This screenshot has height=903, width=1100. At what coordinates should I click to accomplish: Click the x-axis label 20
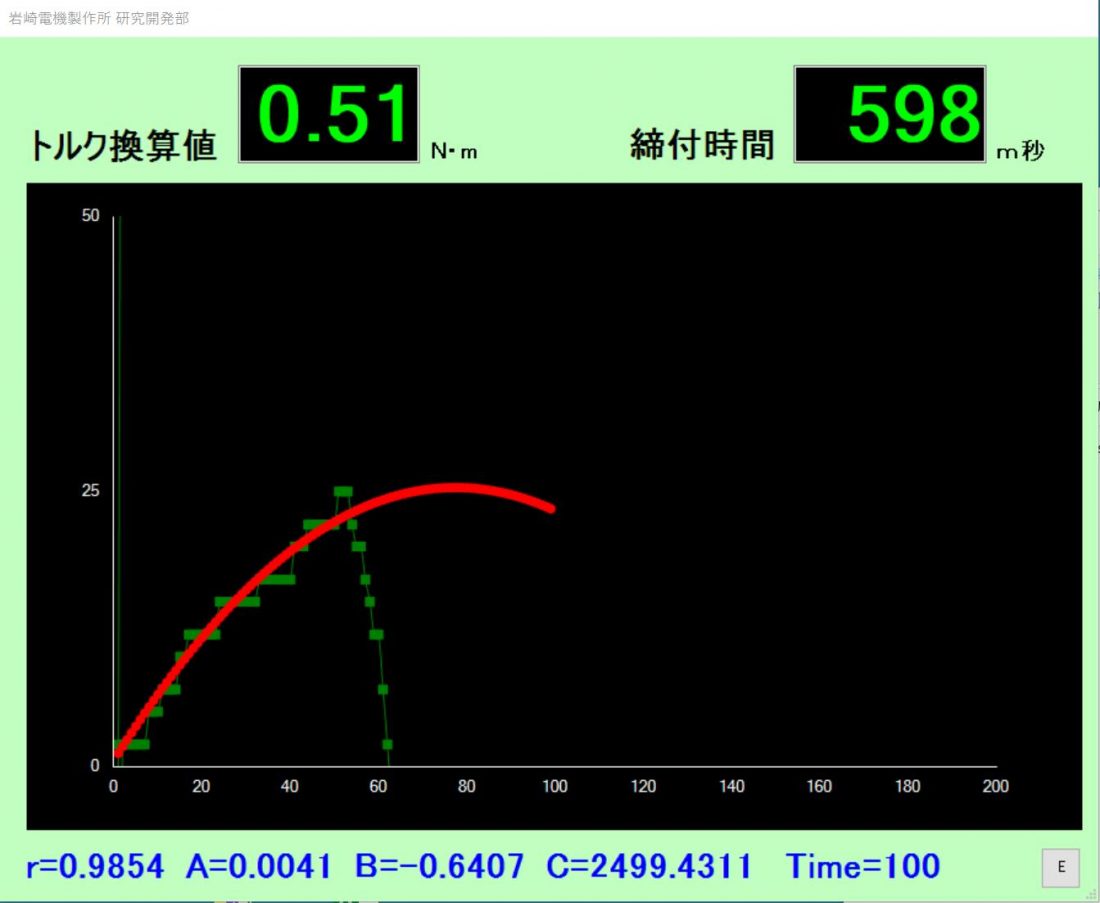[201, 787]
